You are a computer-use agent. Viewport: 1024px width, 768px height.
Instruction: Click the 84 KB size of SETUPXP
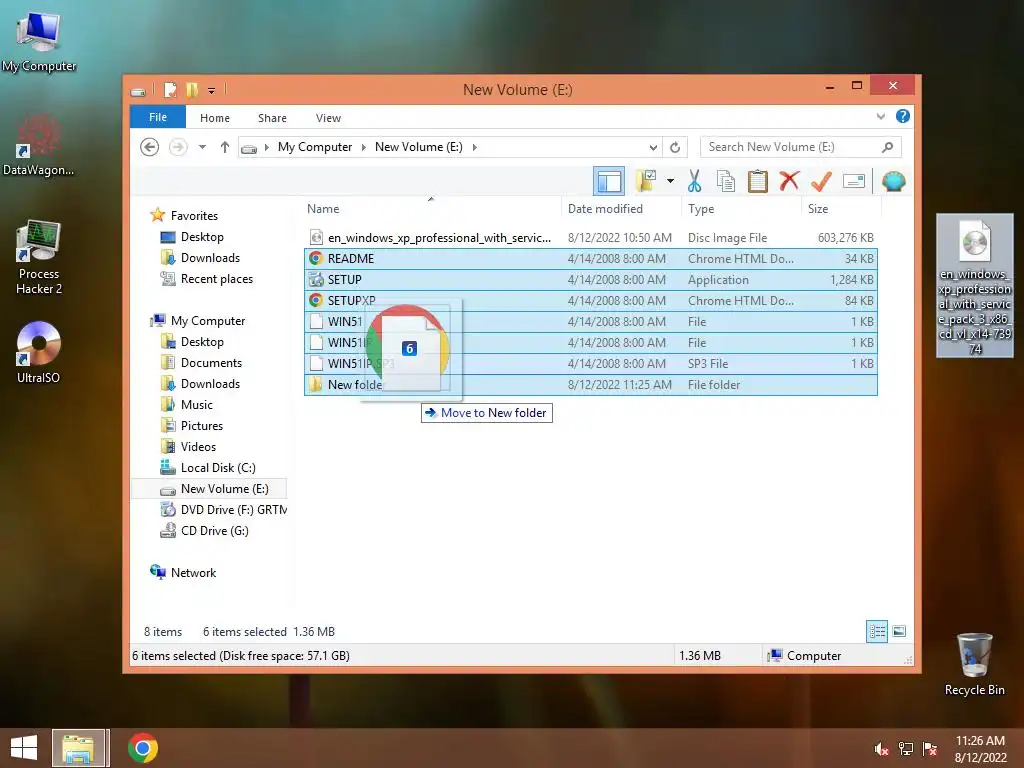coord(859,300)
